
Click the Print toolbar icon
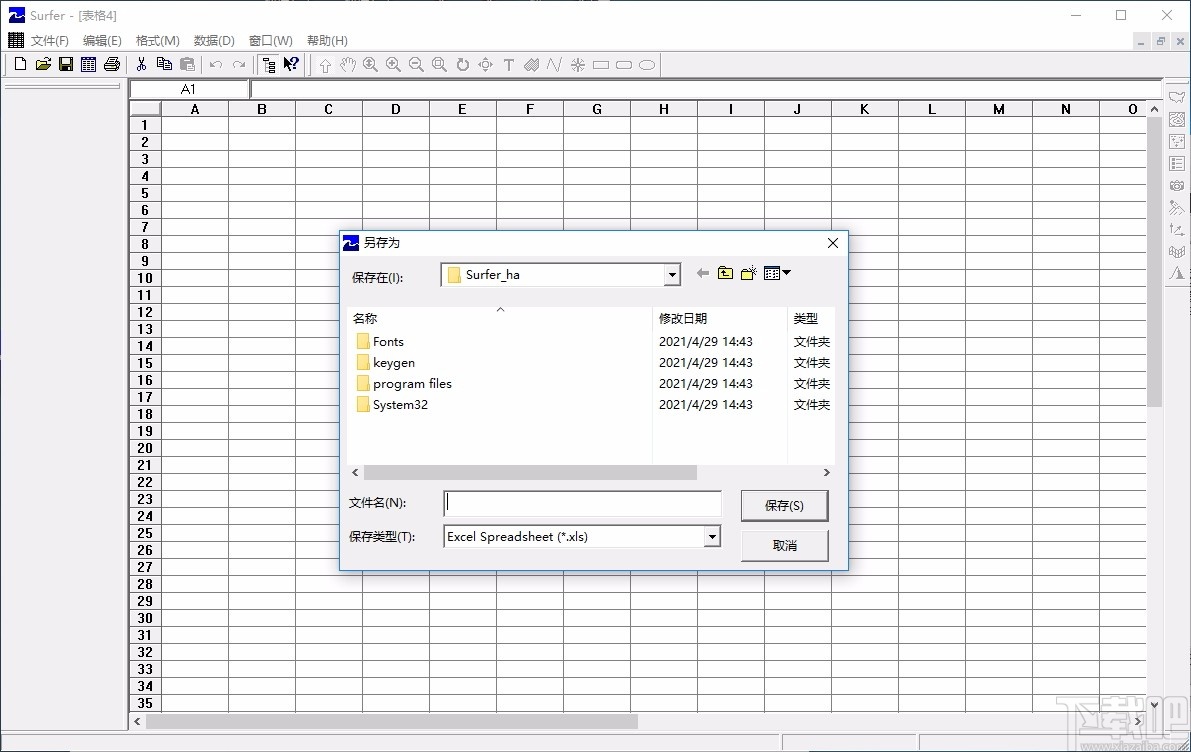[x=112, y=65]
